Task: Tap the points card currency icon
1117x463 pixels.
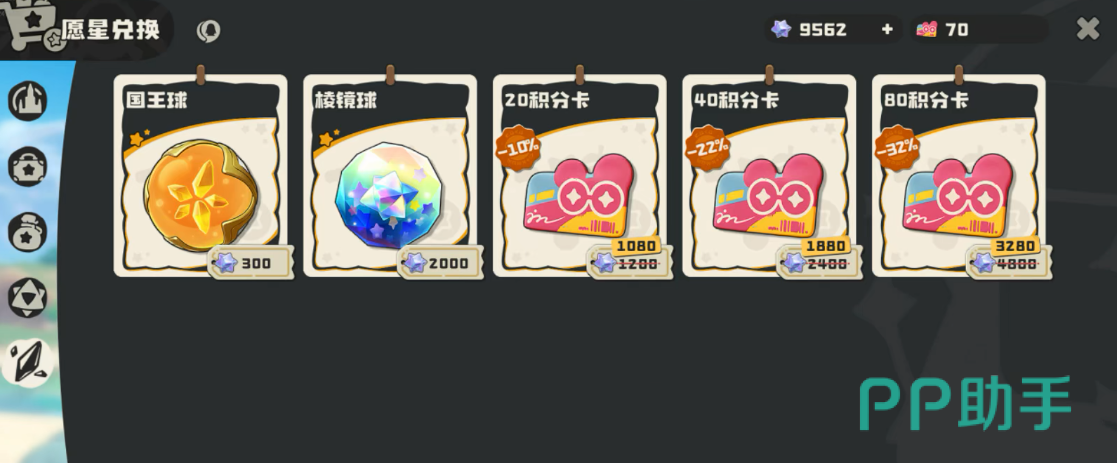Action: (x=927, y=29)
